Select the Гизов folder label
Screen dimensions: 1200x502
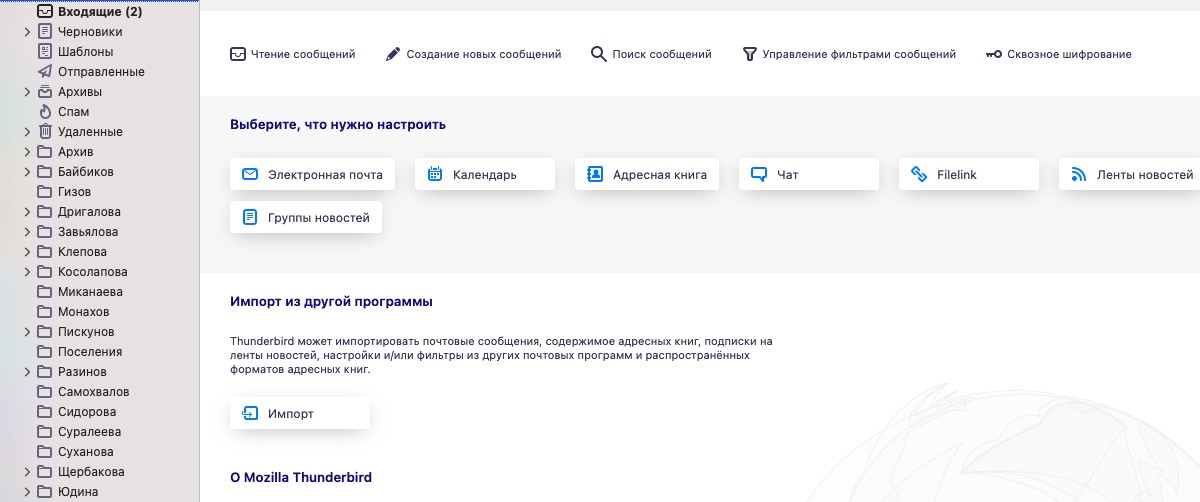coord(74,192)
